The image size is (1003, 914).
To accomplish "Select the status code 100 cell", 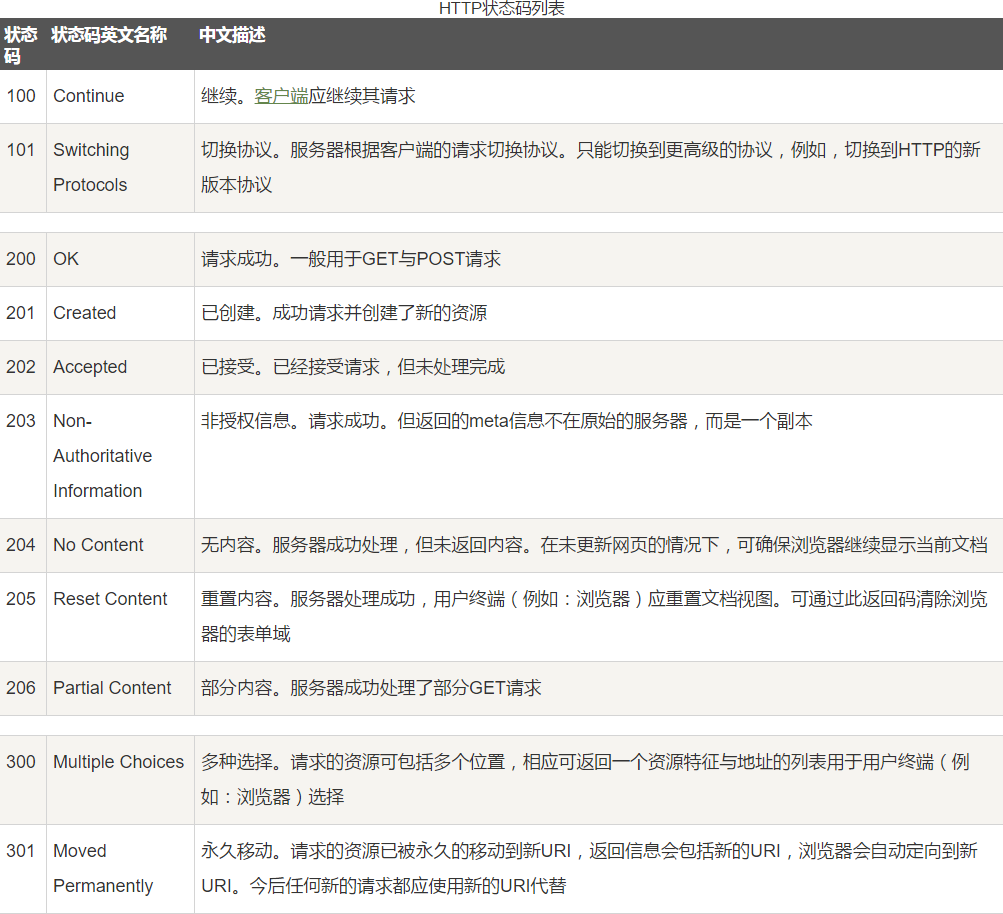I will pyautogui.click(x=23, y=97).
